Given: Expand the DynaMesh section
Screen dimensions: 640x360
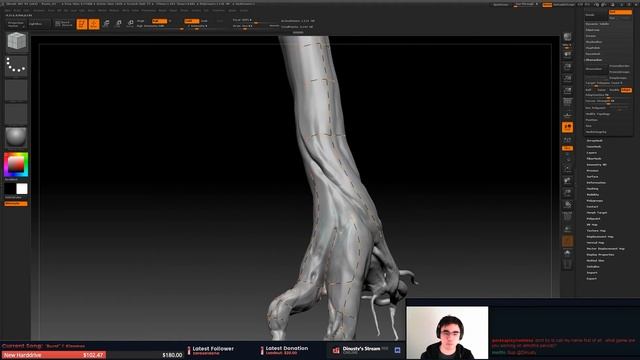Looking at the screenshot, I should [593, 54].
